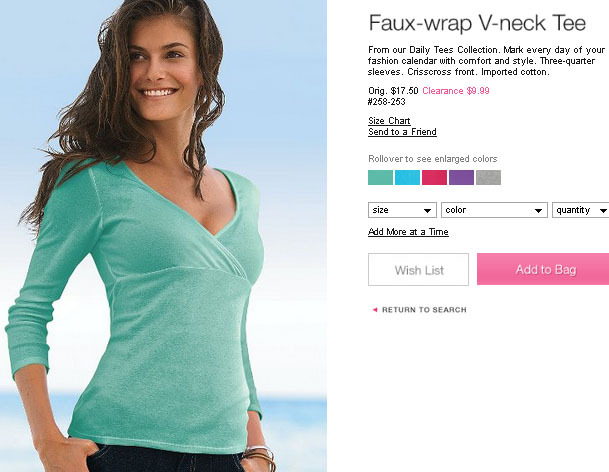The width and height of the screenshot is (609, 472).
Task: Choose the sky blue color swatch
Action: pyautogui.click(x=407, y=178)
